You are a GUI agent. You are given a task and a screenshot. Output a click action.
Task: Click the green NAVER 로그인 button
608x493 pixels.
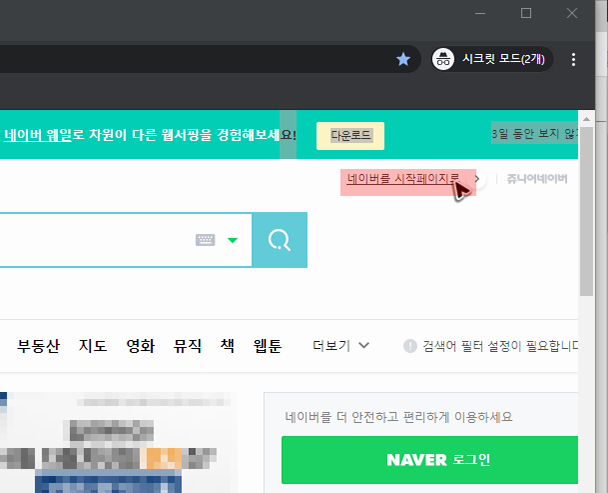(x=430, y=460)
